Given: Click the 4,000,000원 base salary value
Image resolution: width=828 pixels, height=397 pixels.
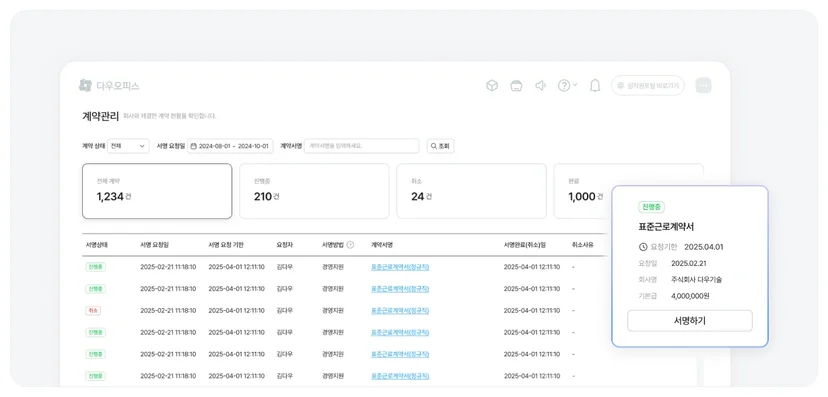Looking at the screenshot, I should pos(690,296).
